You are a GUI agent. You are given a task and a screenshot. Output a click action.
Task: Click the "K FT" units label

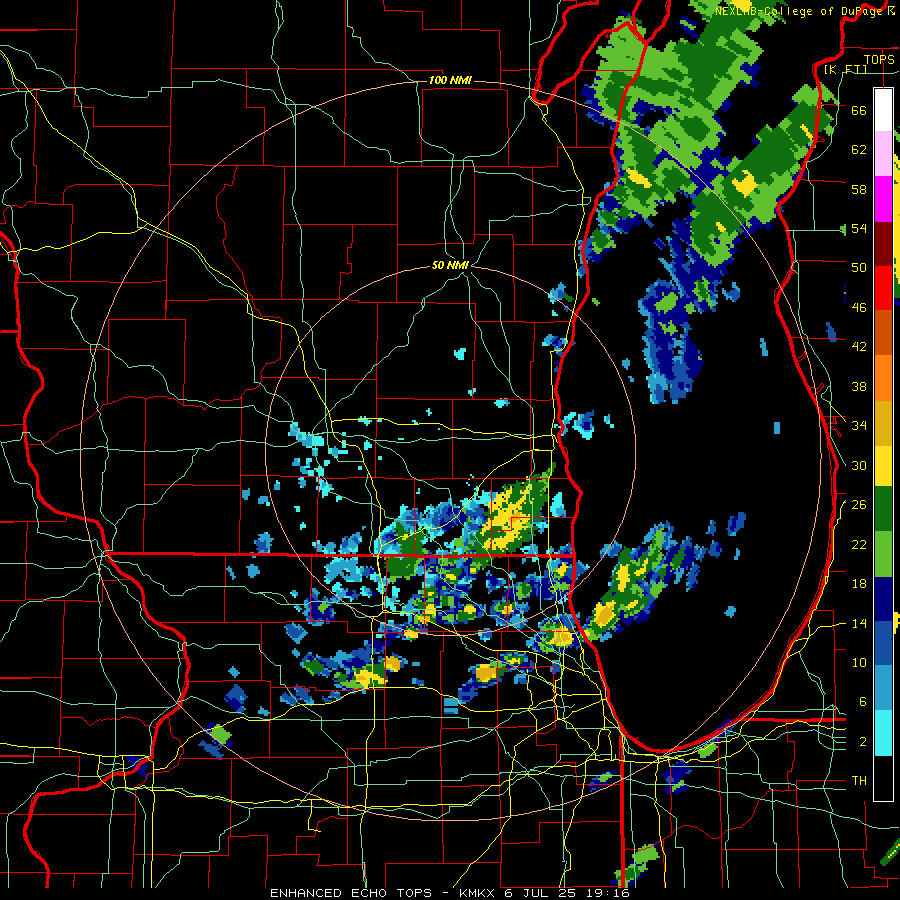pos(845,70)
